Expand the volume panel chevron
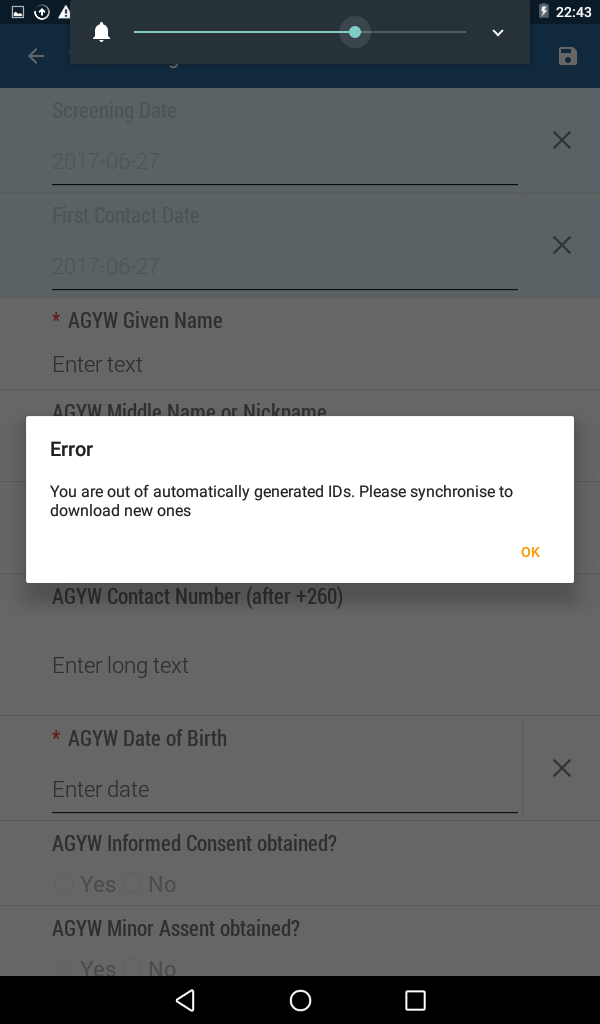The height and width of the screenshot is (1024, 600). (497, 33)
